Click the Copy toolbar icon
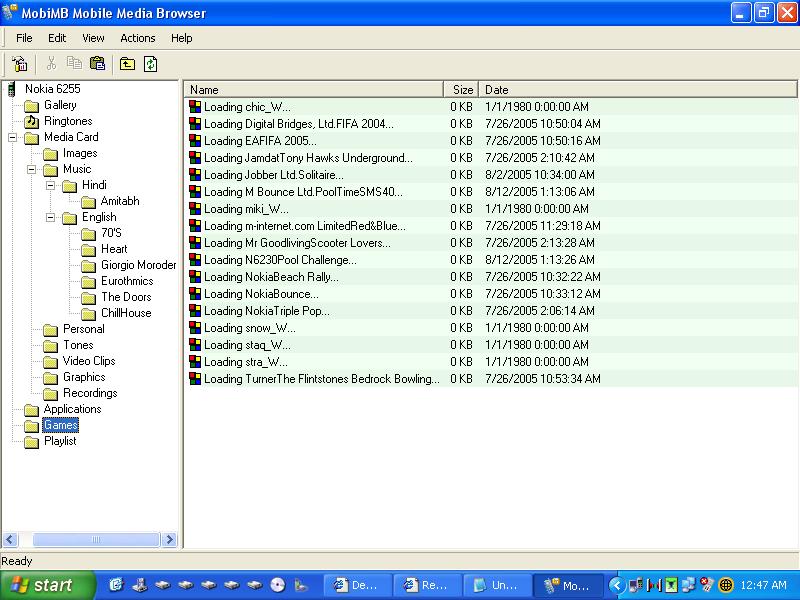 74,63
